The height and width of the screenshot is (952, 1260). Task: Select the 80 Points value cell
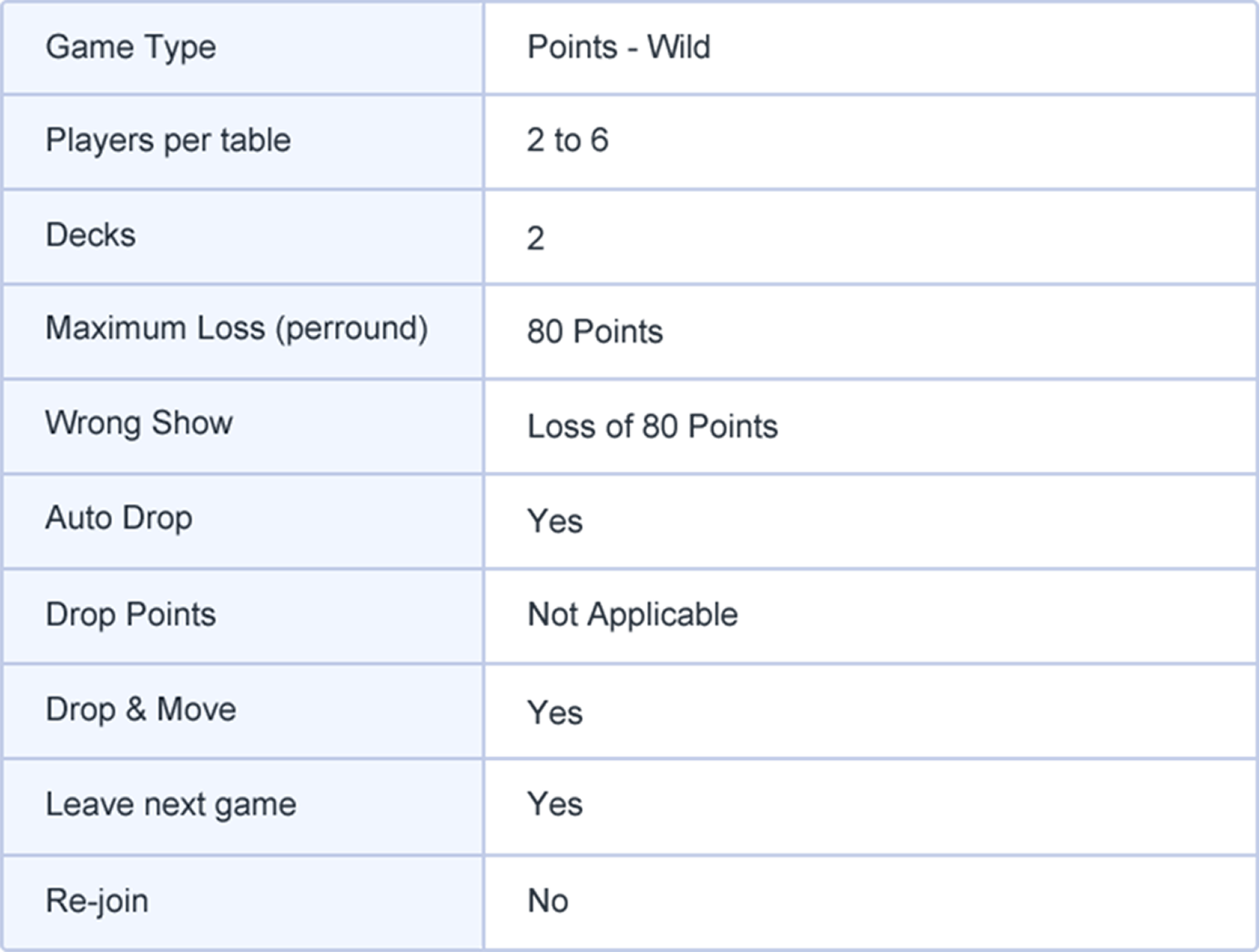[x=595, y=332]
